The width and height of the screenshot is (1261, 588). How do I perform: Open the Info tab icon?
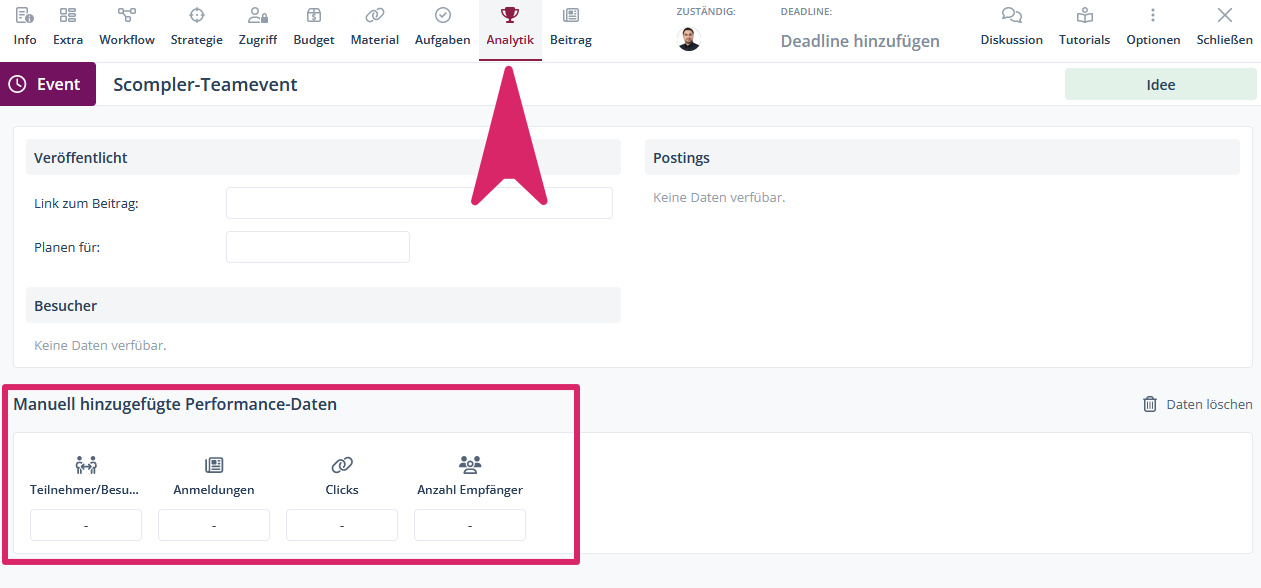click(x=24, y=15)
